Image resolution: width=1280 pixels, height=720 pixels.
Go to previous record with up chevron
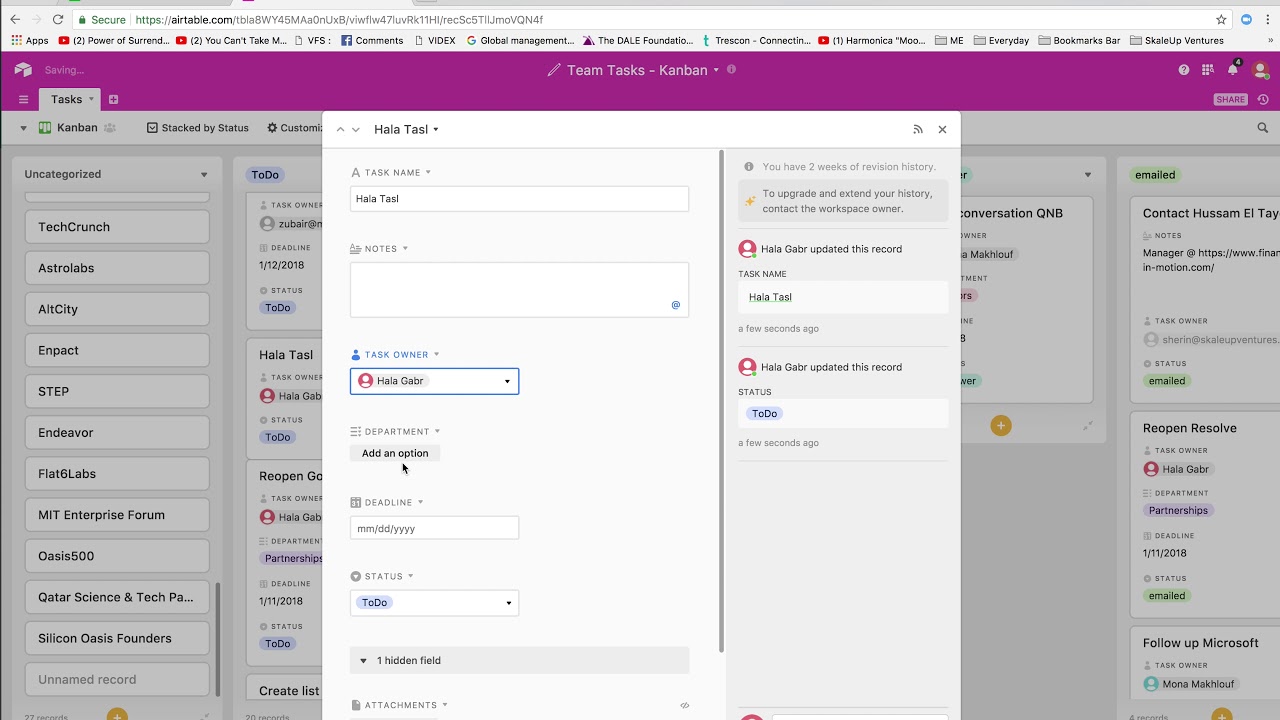coord(340,129)
